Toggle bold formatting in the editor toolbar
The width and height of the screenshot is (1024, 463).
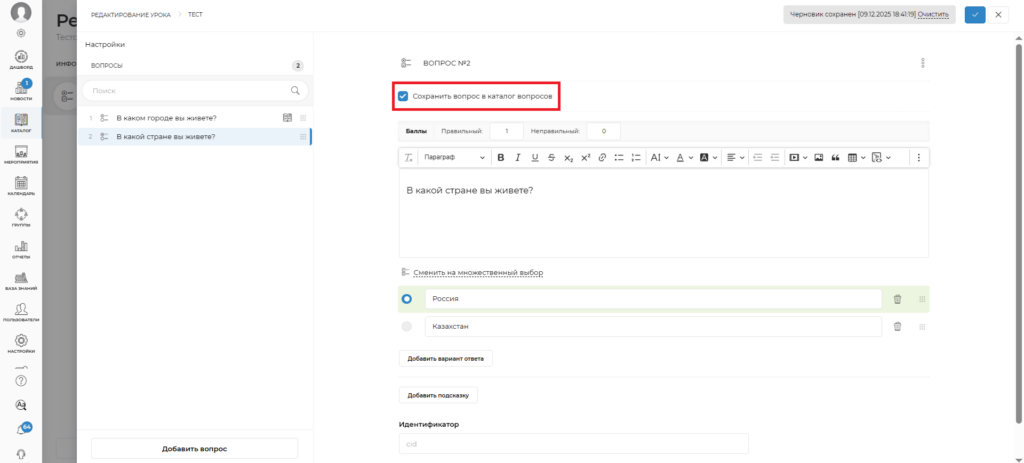(x=502, y=158)
